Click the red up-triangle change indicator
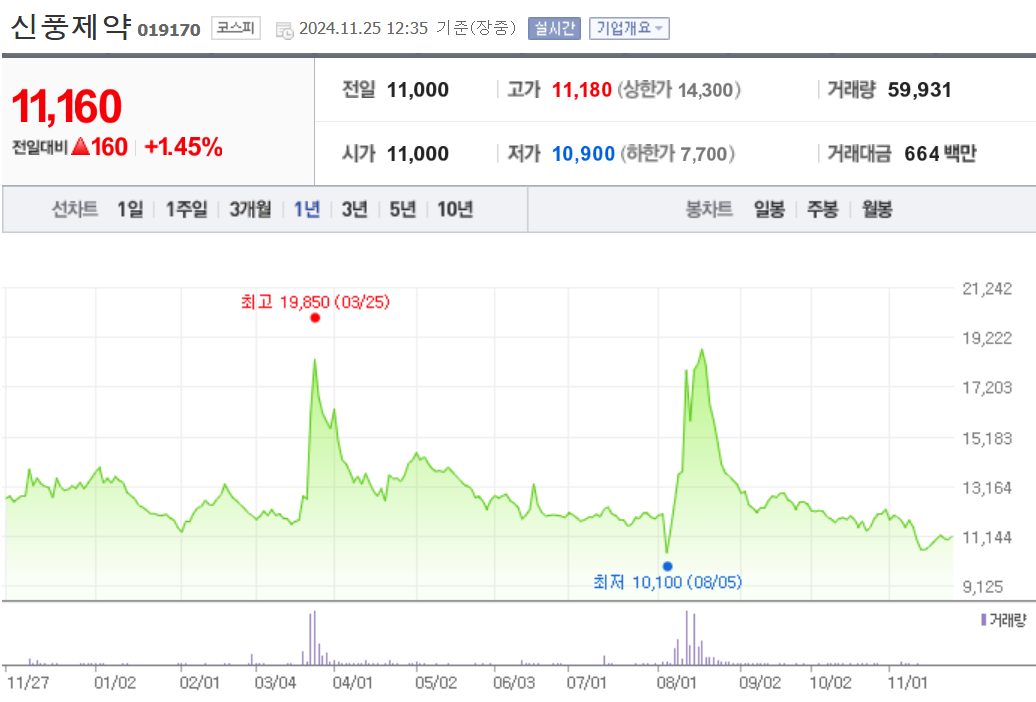This screenshot has height=702, width=1036. point(81,146)
